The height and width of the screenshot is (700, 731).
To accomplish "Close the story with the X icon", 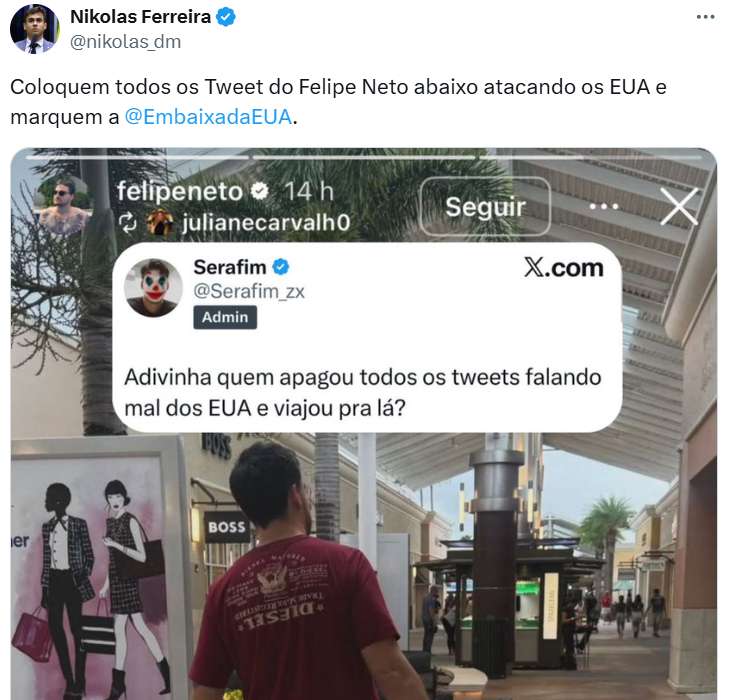I will [x=679, y=206].
